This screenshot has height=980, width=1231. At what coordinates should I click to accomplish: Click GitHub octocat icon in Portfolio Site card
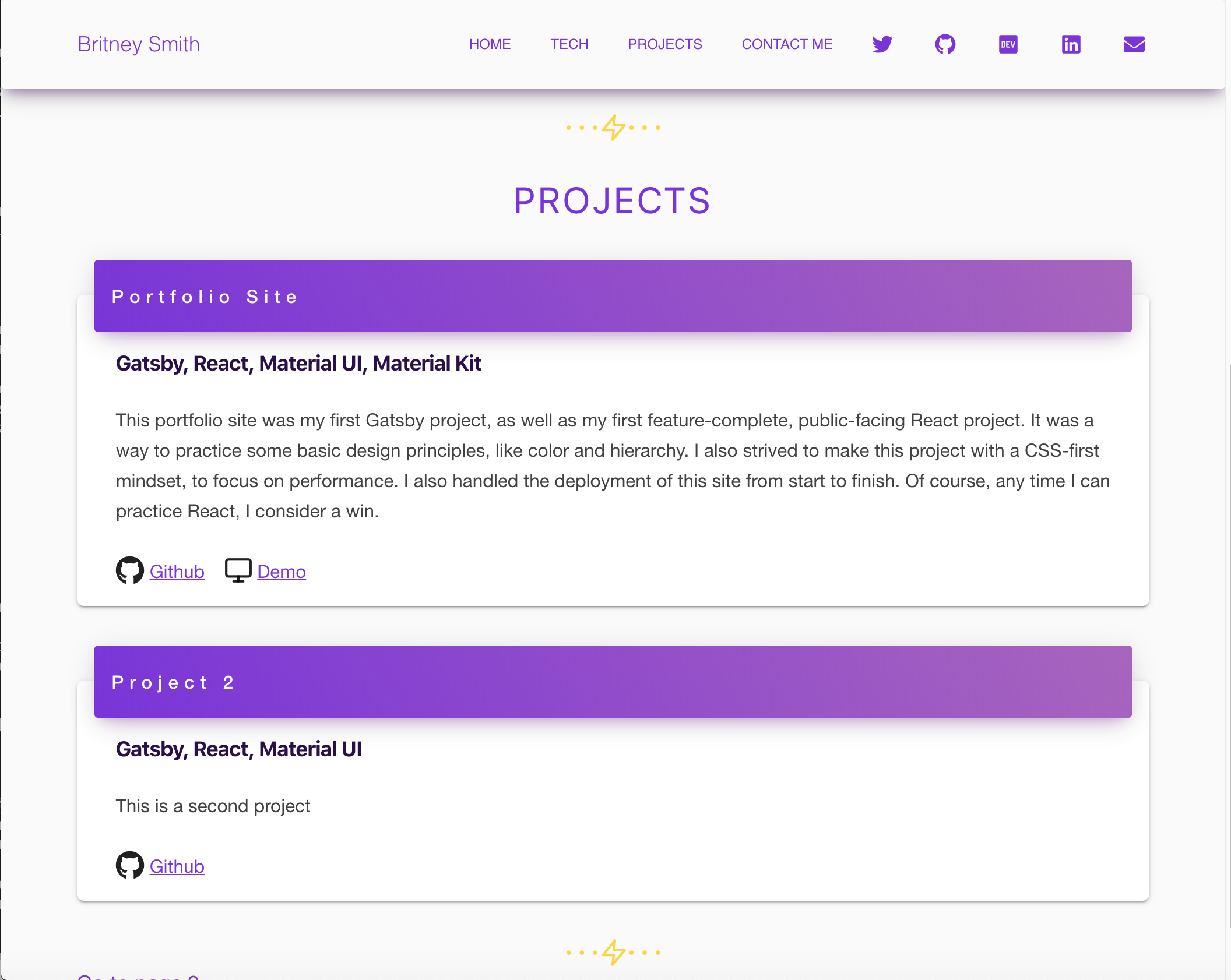point(129,570)
